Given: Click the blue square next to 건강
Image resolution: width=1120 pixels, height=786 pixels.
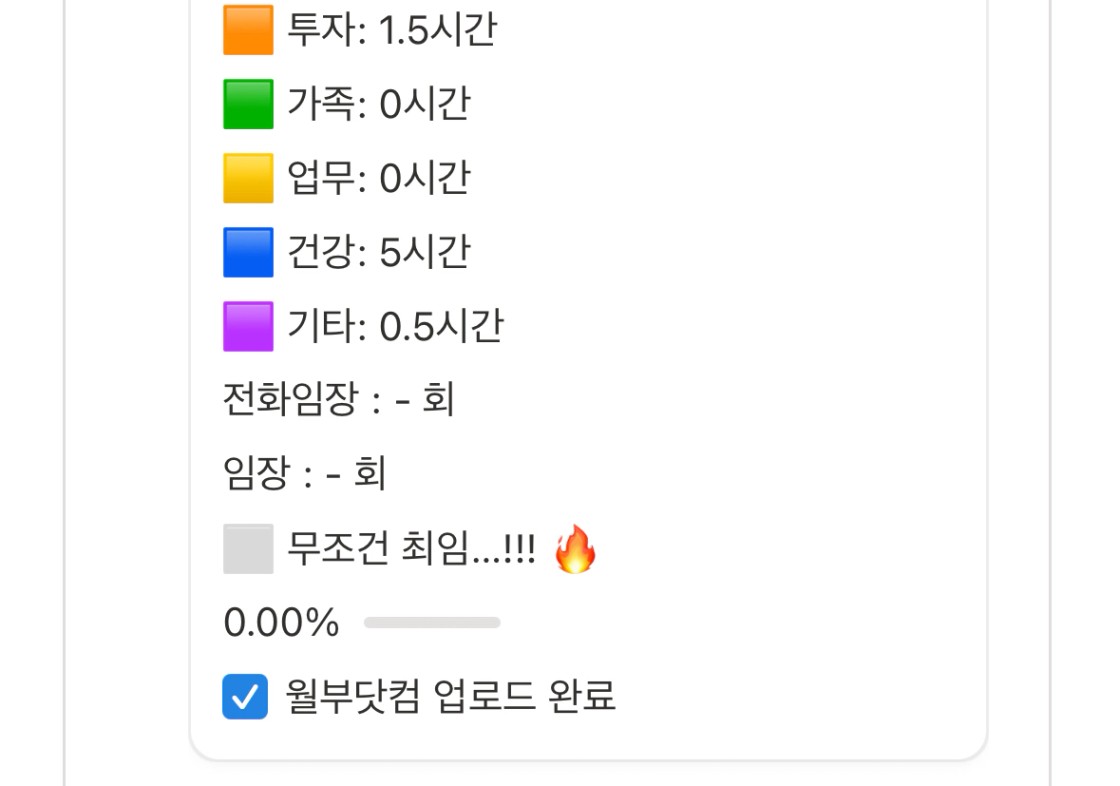Looking at the screenshot, I should click(248, 252).
